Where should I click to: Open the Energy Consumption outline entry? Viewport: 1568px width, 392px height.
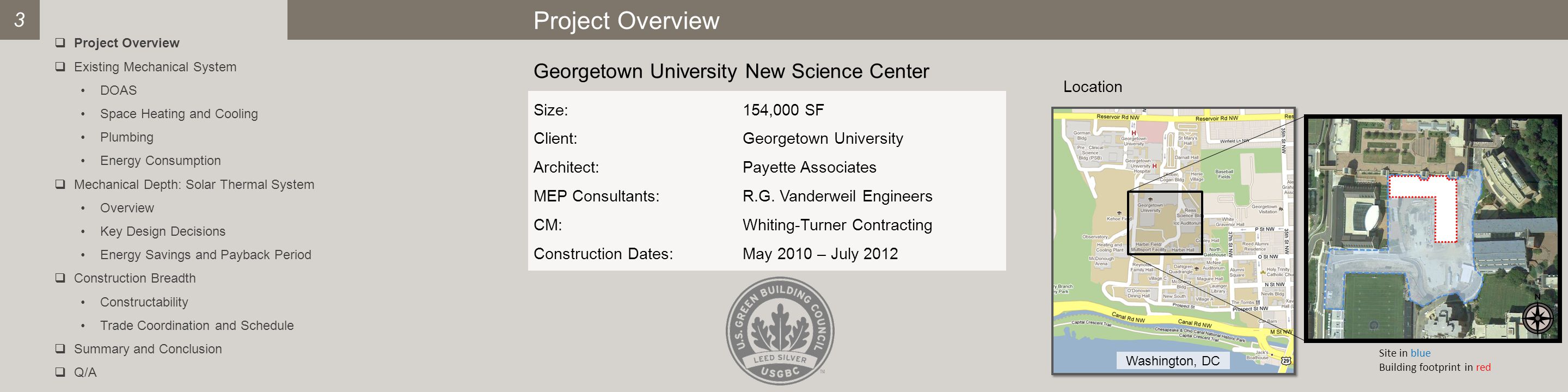[x=160, y=161]
